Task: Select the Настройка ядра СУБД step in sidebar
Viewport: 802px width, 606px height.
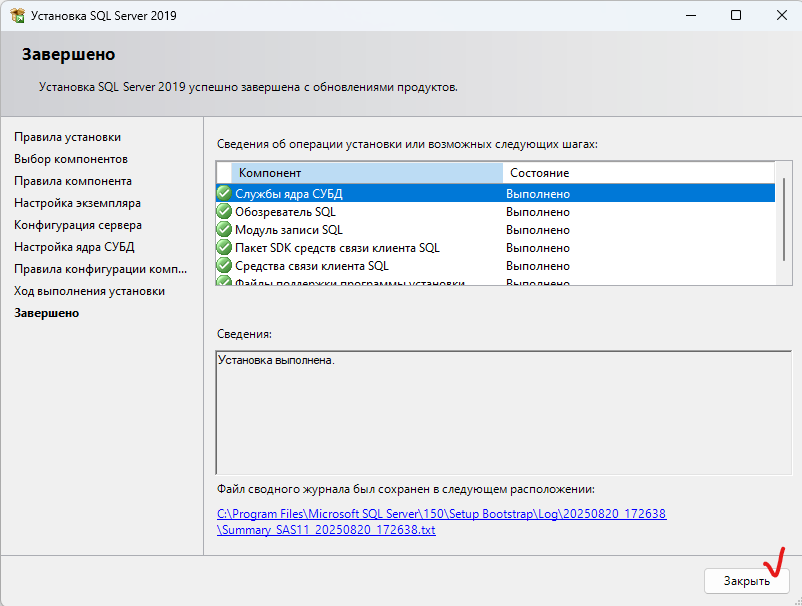Action: (x=74, y=247)
